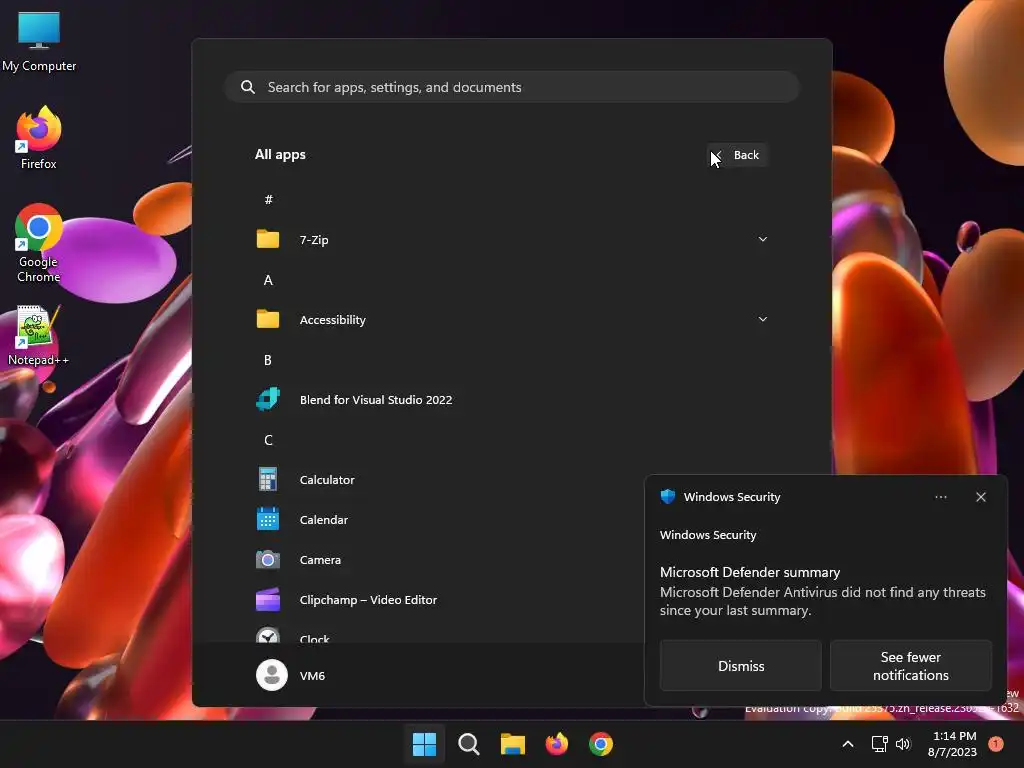Viewport: 1024px width, 768px height.
Task: Open the Start button on taskbar
Action: pos(424,744)
